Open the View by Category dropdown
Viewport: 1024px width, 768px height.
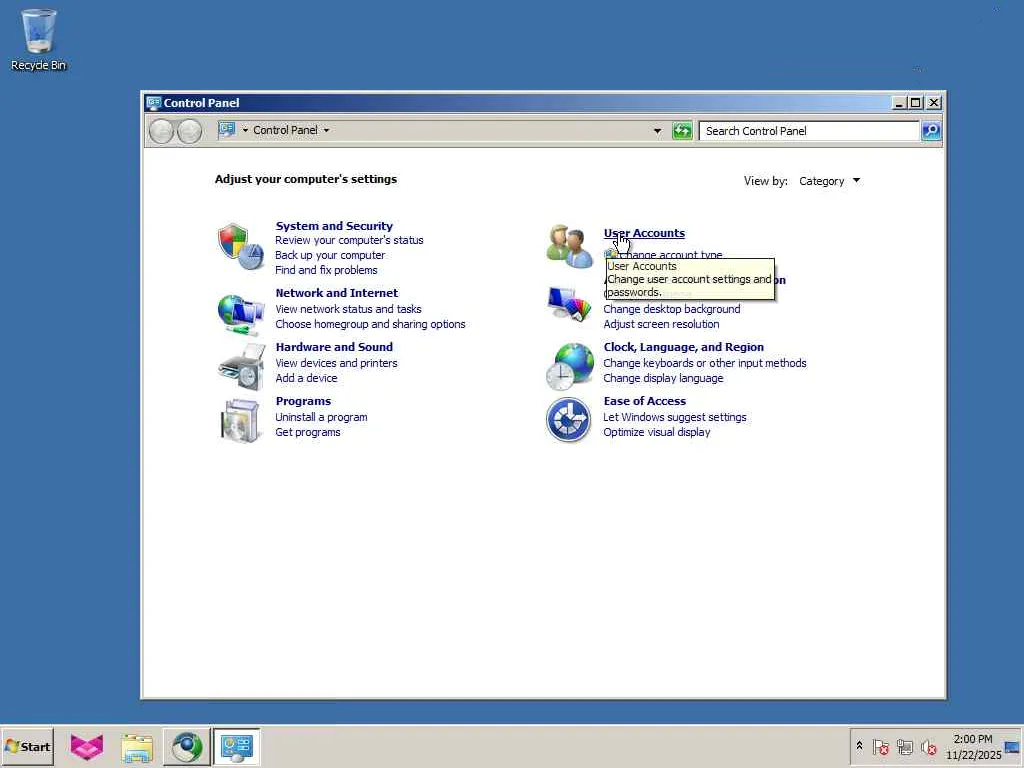[x=829, y=181]
